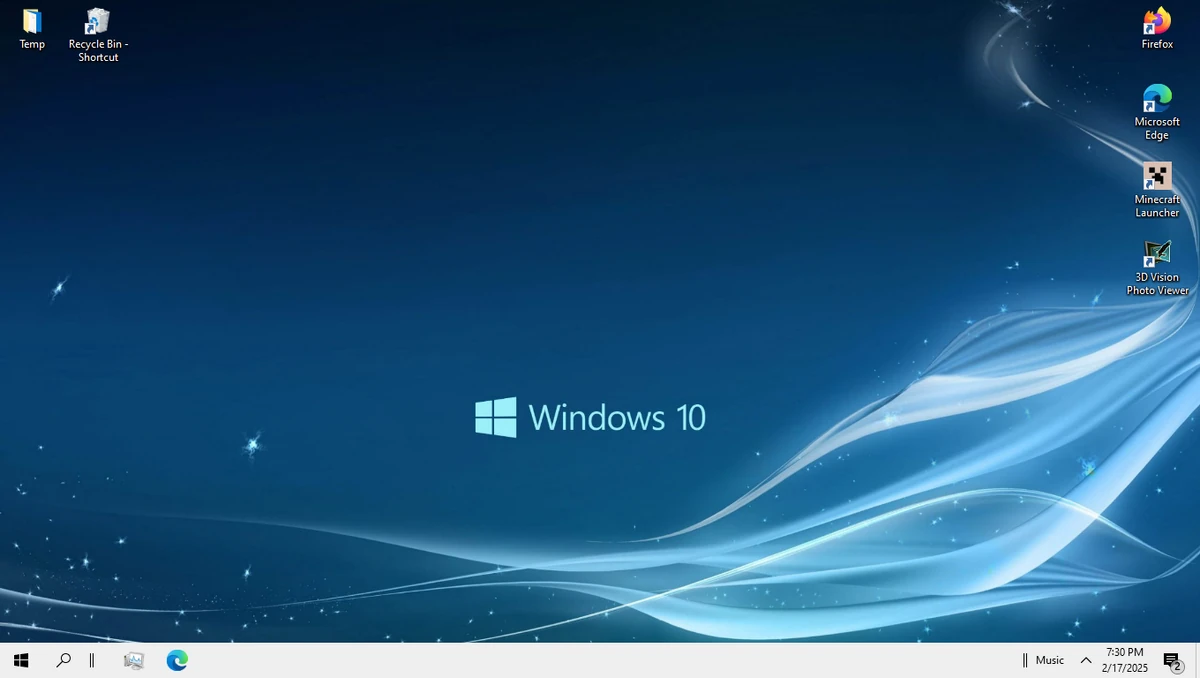Open the Recycle Bin shortcut
The width and height of the screenshot is (1200, 678).
[x=97, y=22]
